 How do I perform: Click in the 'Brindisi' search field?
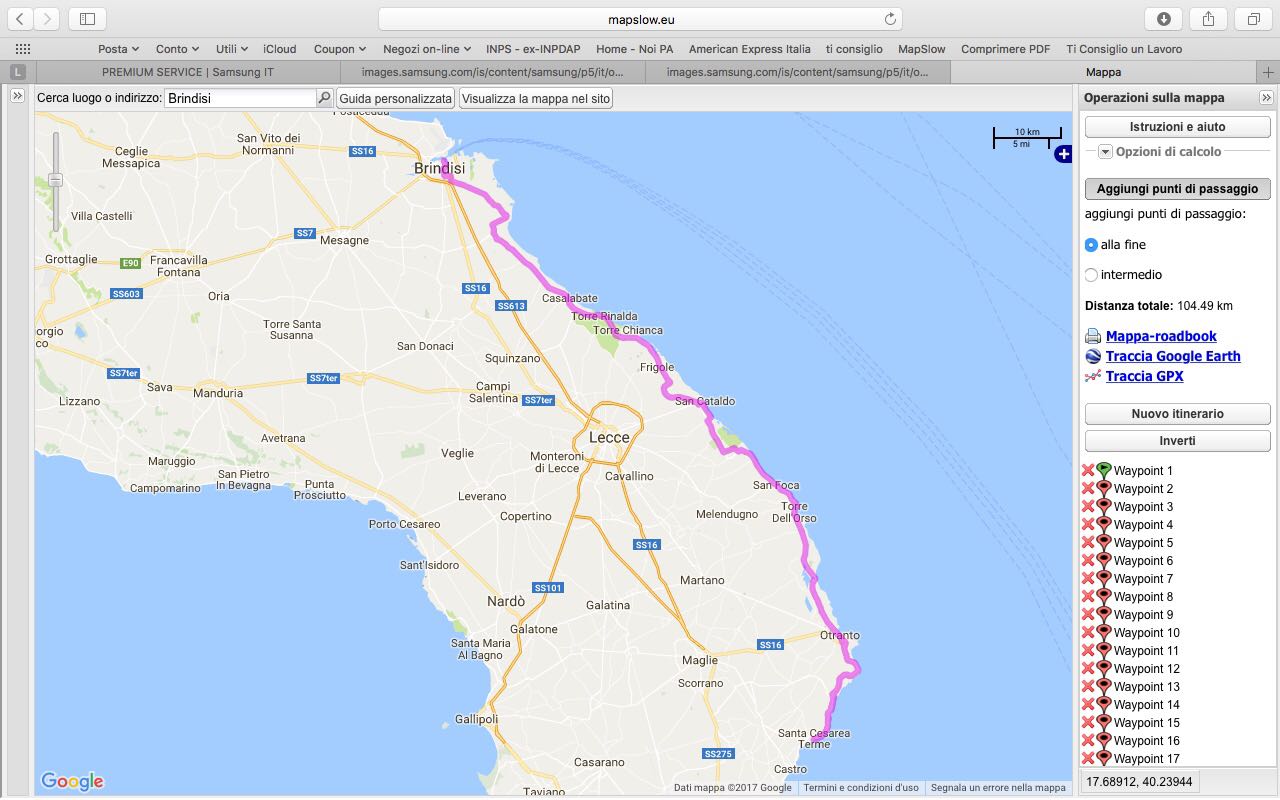click(x=240, y=98)
